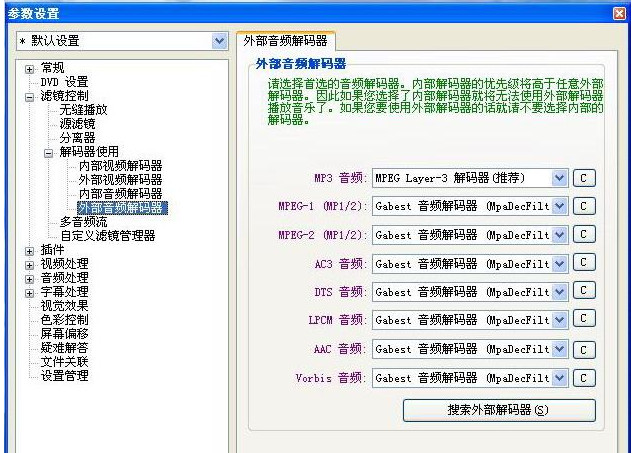This screenshot has width=637, height=453.
Task: Open the 默认设置 preset dropdown
Action: pos(220,41)
